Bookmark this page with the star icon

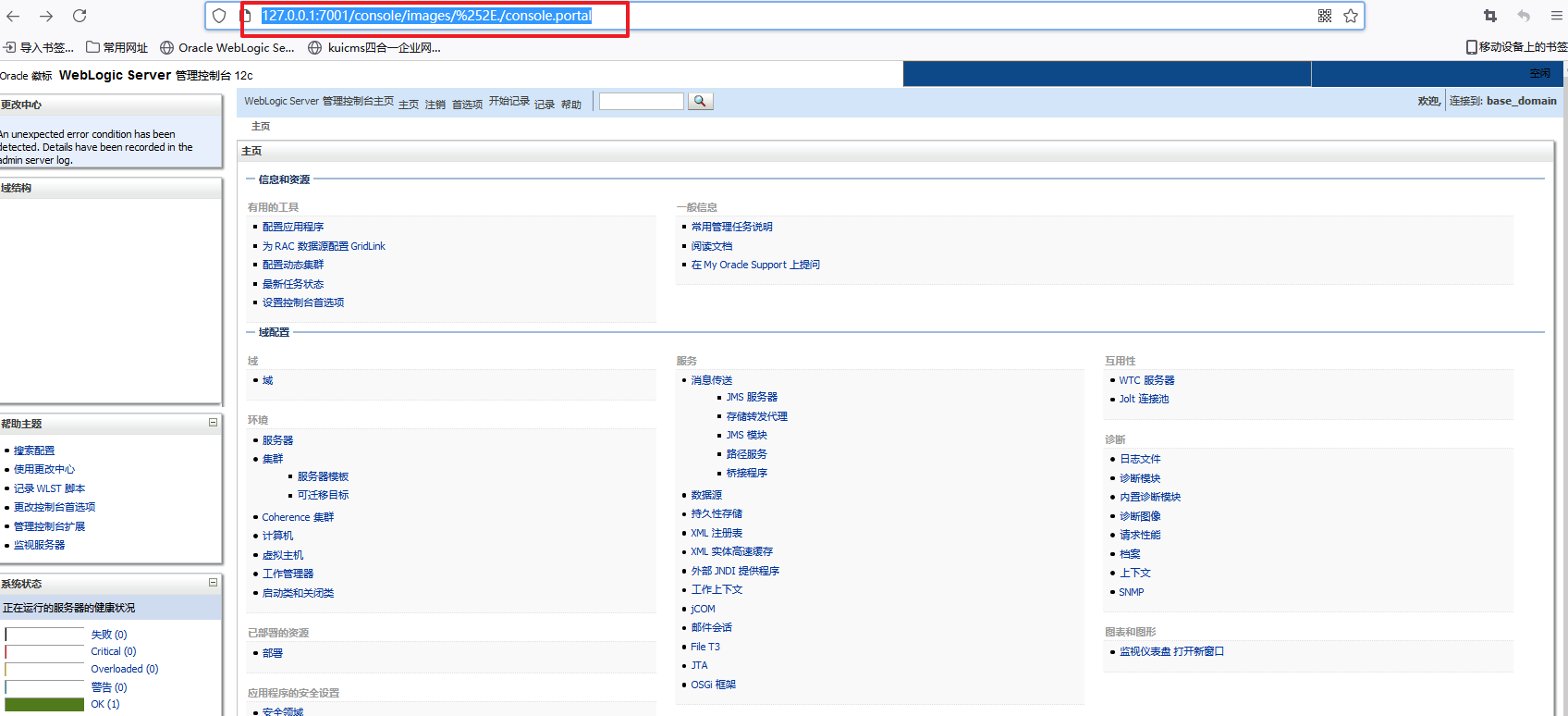(1351, 16)
